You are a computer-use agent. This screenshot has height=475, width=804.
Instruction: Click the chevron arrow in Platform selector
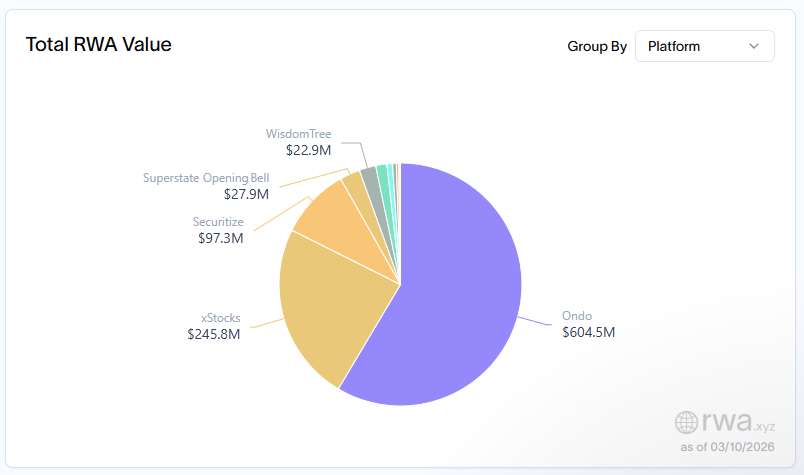tap(754, 46)
